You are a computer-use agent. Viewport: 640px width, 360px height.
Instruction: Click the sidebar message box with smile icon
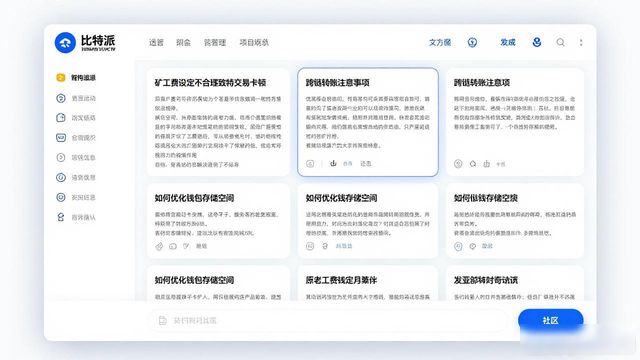61,138
